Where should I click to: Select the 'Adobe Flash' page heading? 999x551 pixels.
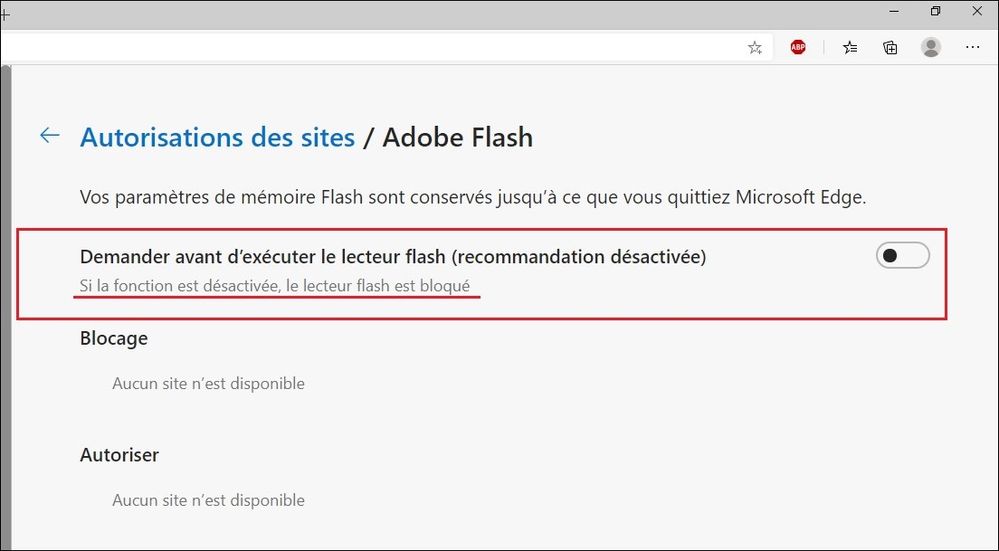tap(457, 138)
